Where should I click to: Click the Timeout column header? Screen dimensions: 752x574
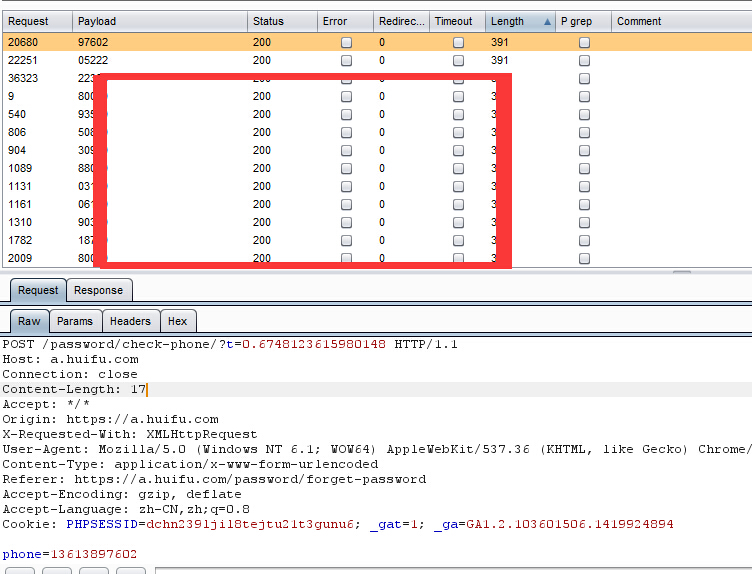tap(457, 22)
